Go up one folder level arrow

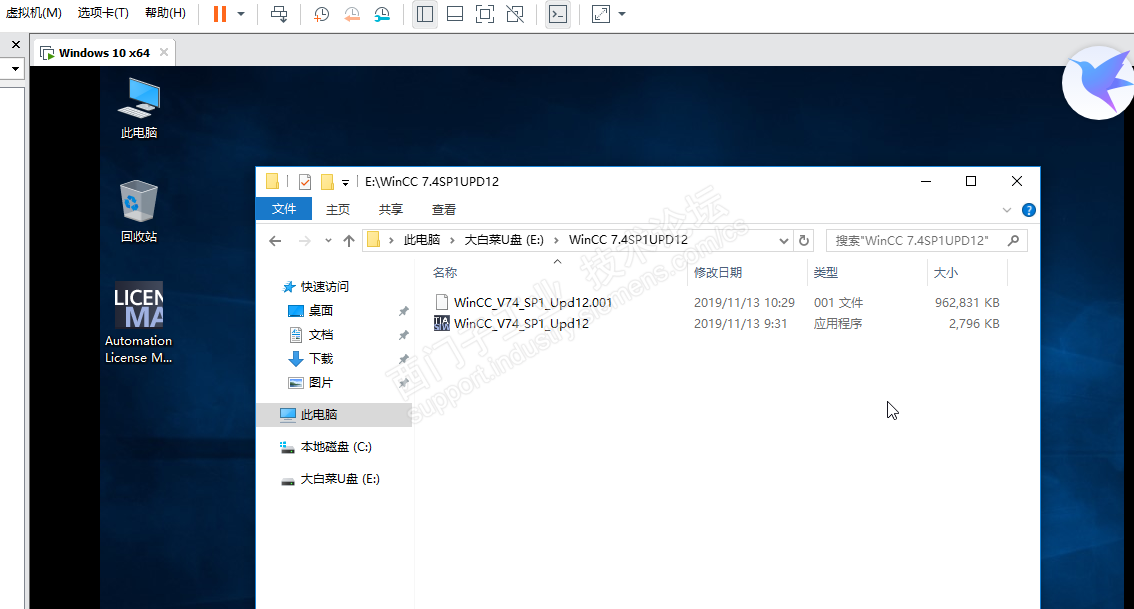[x=349, y=241]
